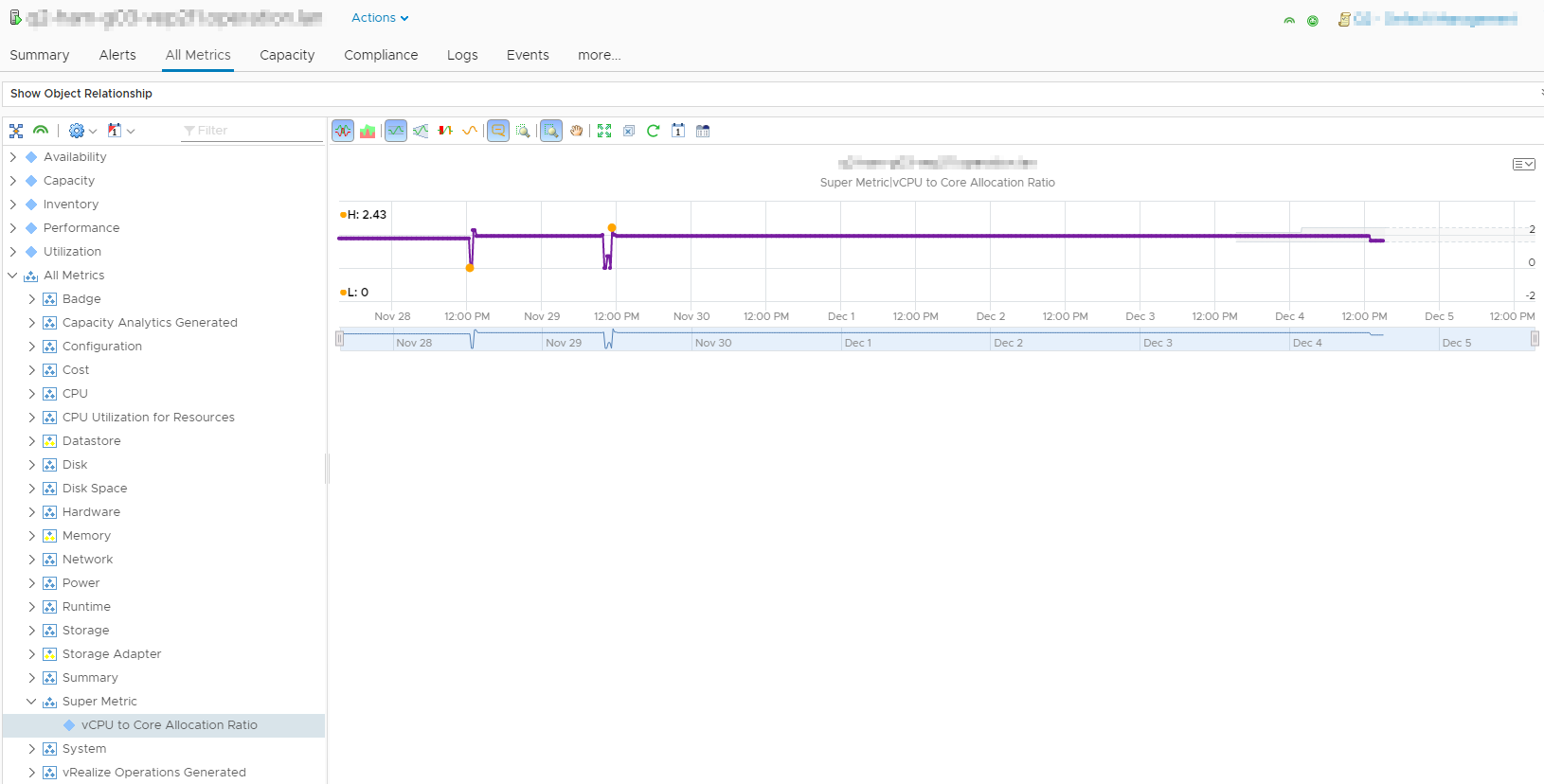Click the date controls calendar icon in chart toolbar
The image size is (1544, 784).
678,131
